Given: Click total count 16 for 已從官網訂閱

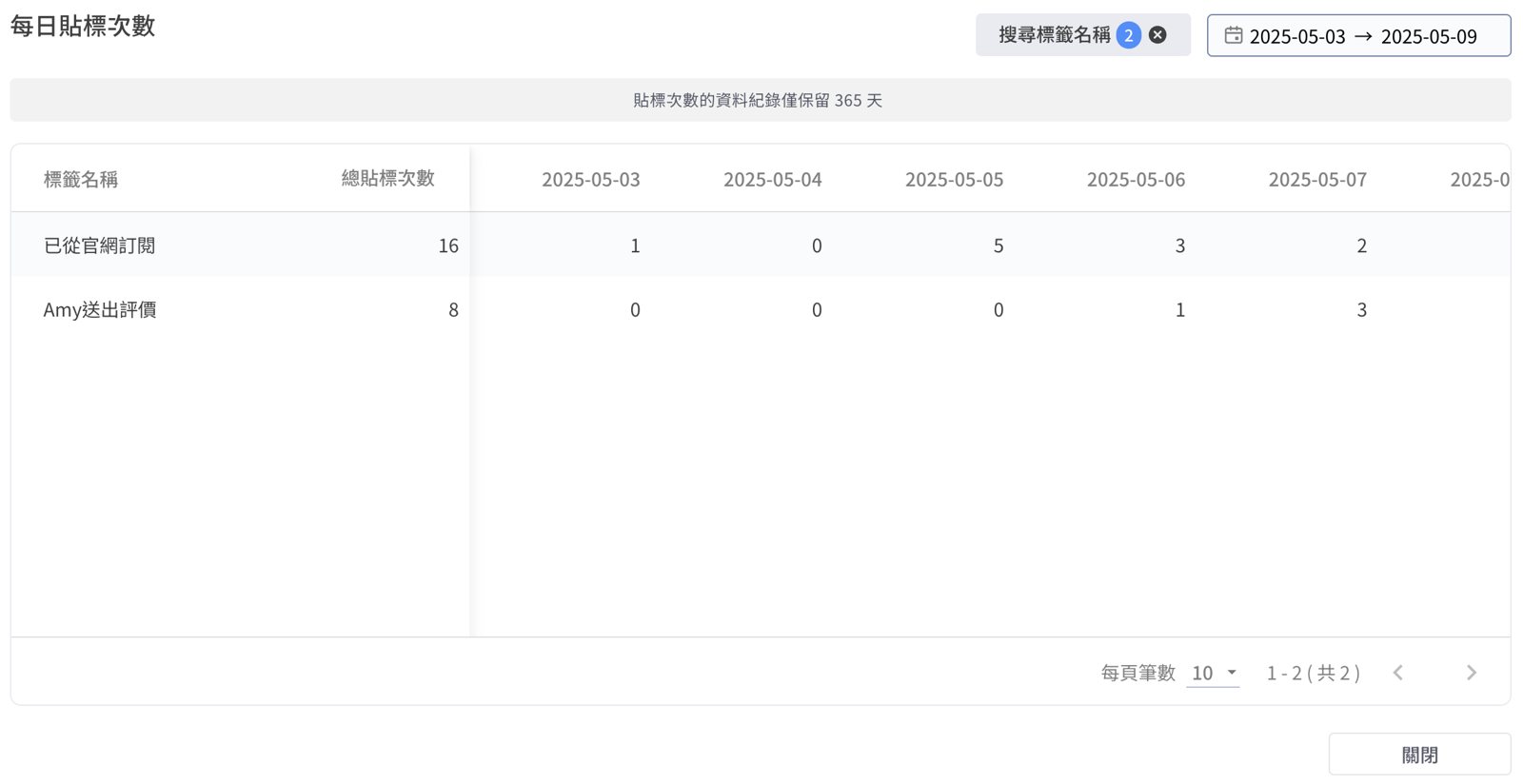Looking at the screenshot, I should pyautogui.click(x=448, y=245).
